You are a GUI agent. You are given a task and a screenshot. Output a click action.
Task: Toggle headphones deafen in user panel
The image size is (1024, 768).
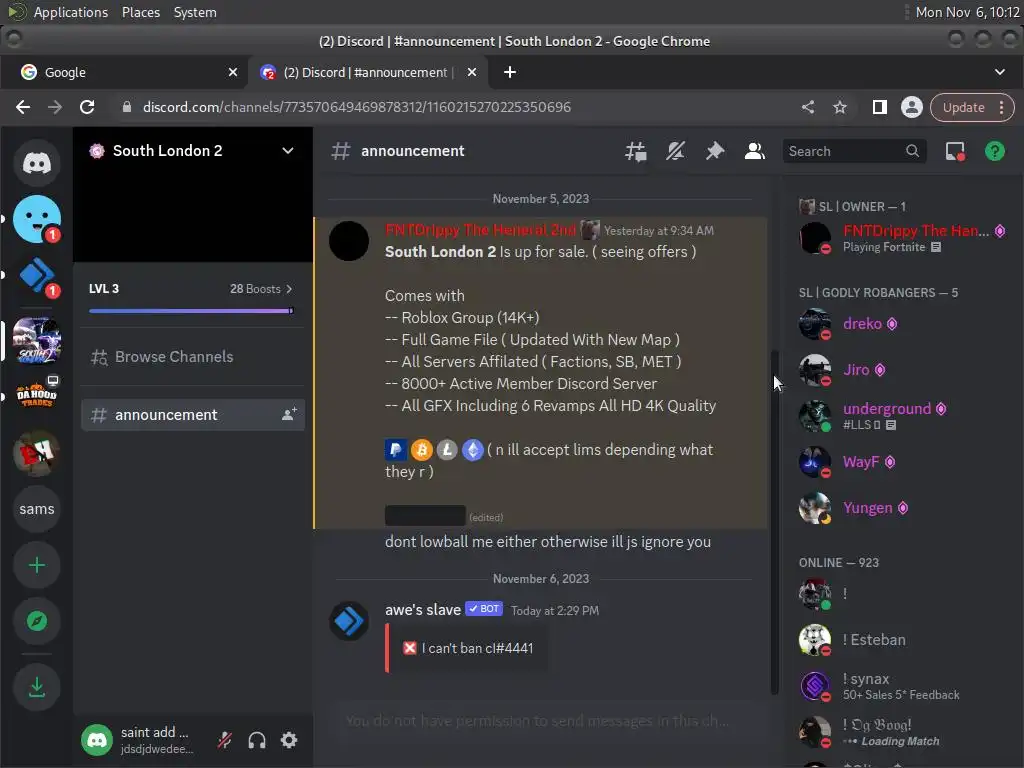[257, 740]
